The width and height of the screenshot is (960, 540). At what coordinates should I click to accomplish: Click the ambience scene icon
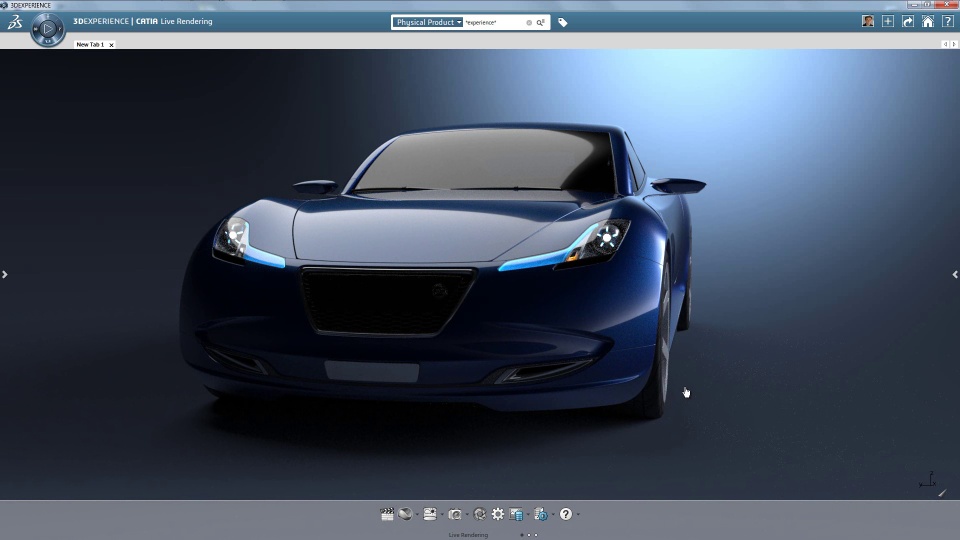[x=430, y=514]
